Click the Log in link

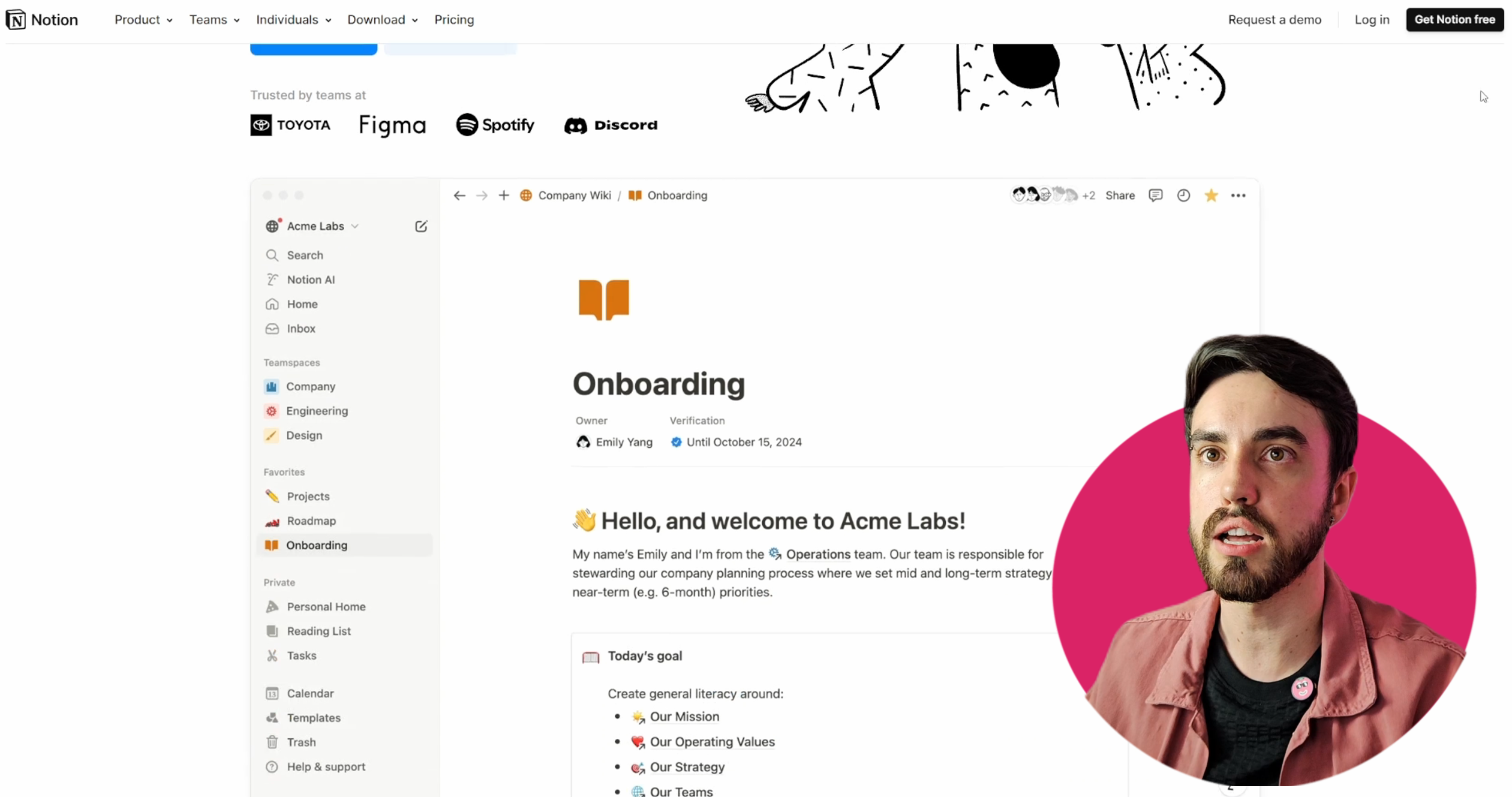1372,20
